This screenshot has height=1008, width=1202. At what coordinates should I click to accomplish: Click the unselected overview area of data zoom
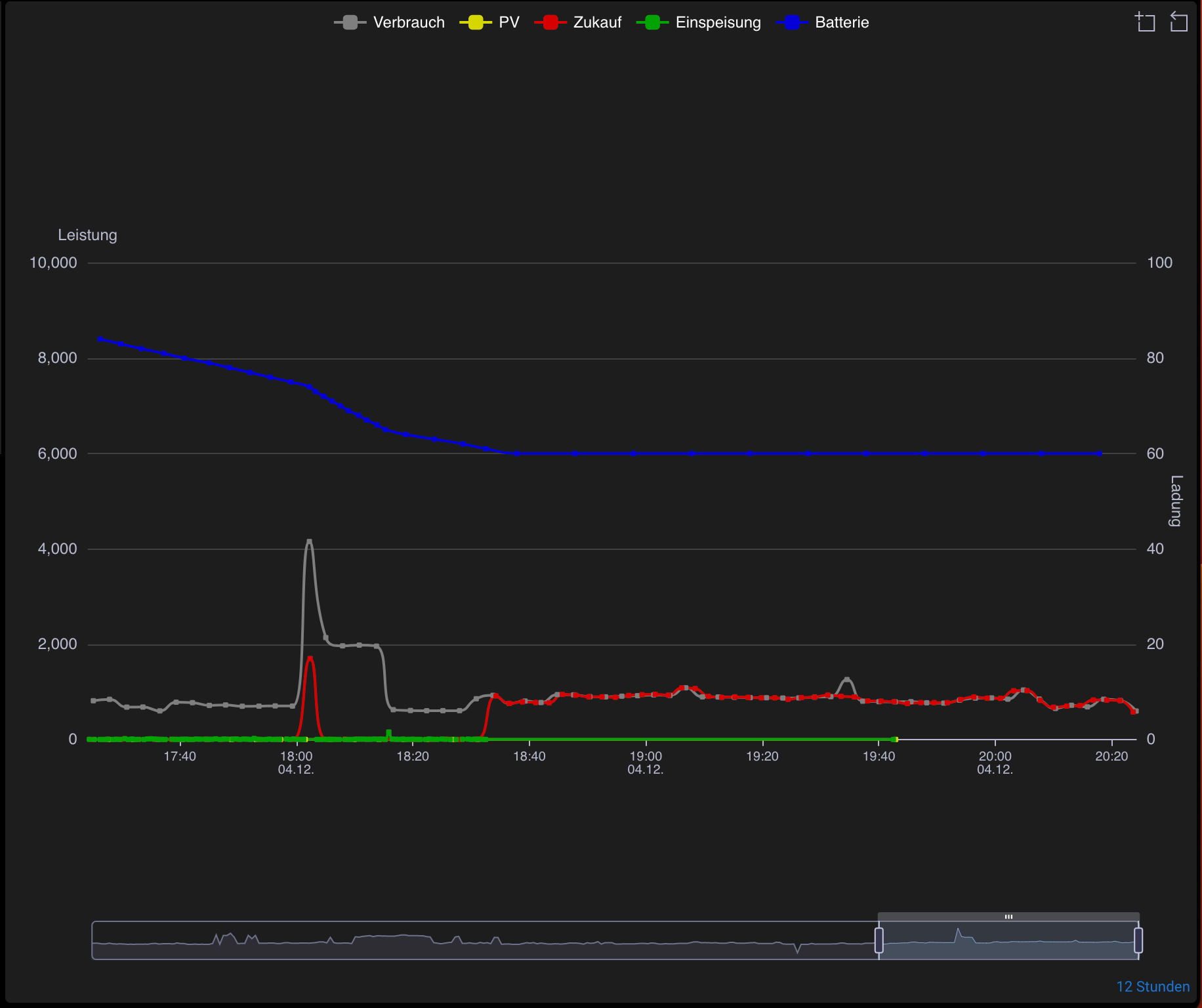coord(485,940)
